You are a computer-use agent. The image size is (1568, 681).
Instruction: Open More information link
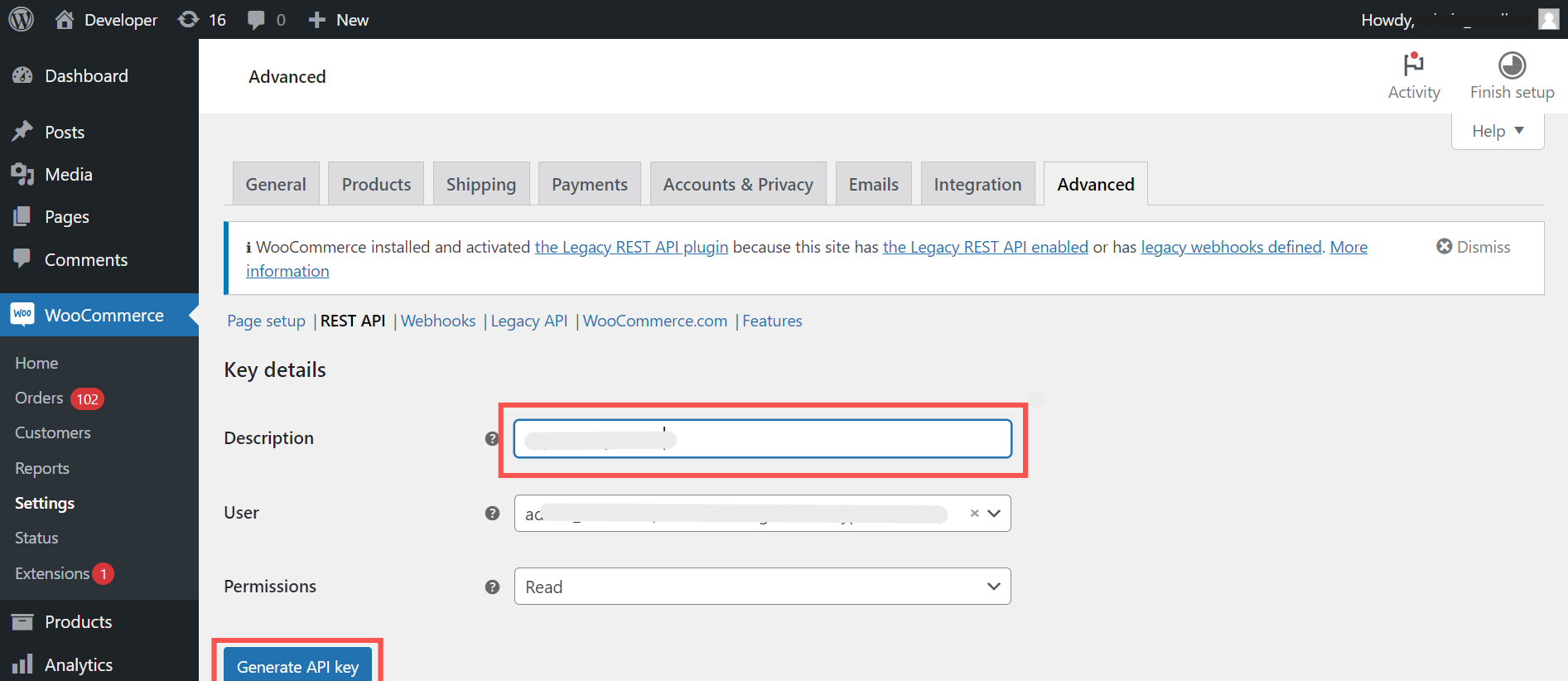(x=1348, y=247)
